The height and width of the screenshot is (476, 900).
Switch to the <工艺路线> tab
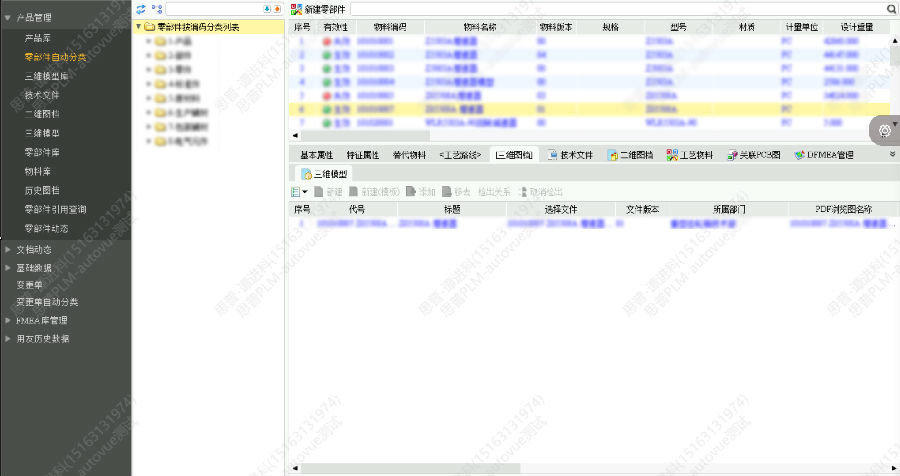(x=460, y=155)
